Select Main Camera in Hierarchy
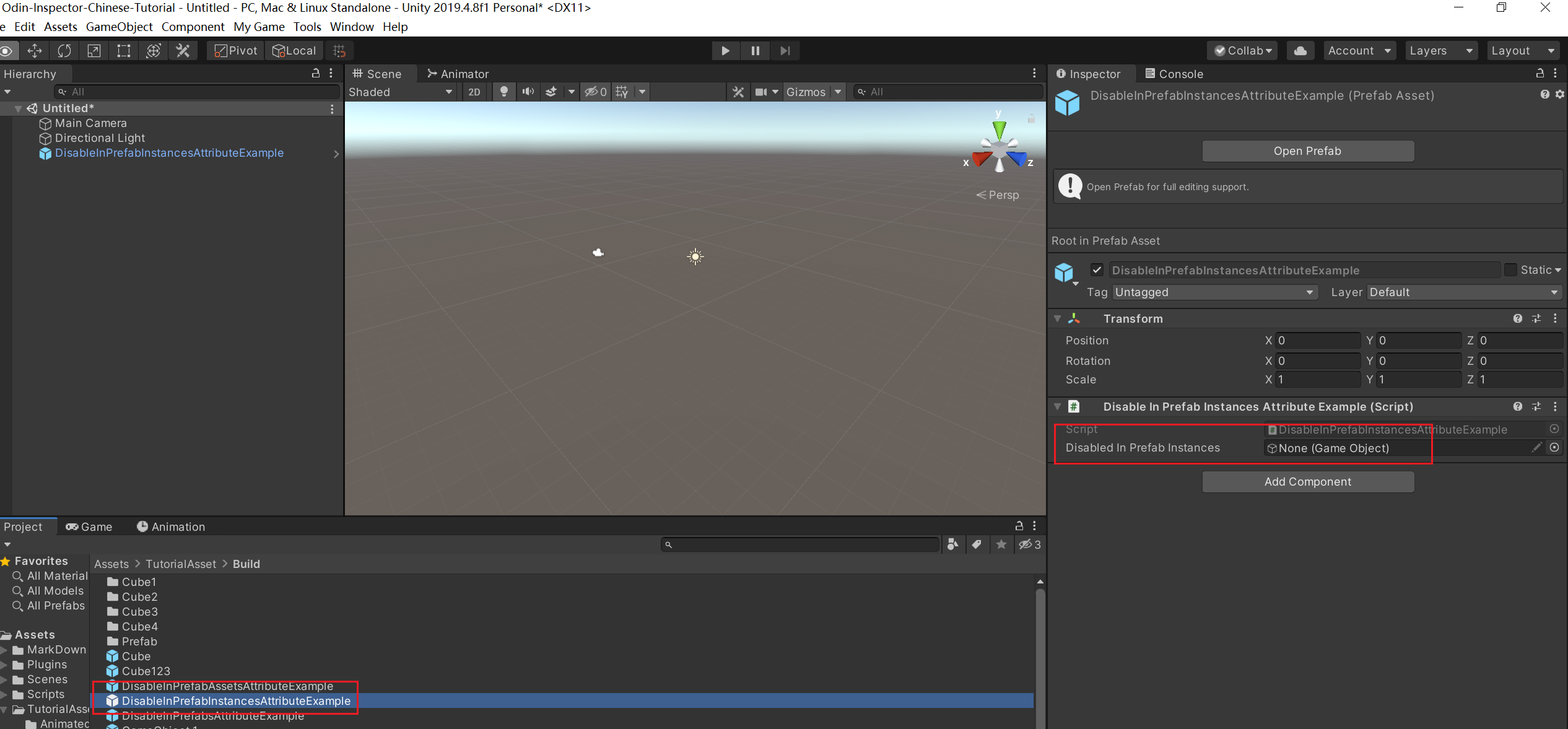This screenshot has height=729, width=1568. coord(90,123)
